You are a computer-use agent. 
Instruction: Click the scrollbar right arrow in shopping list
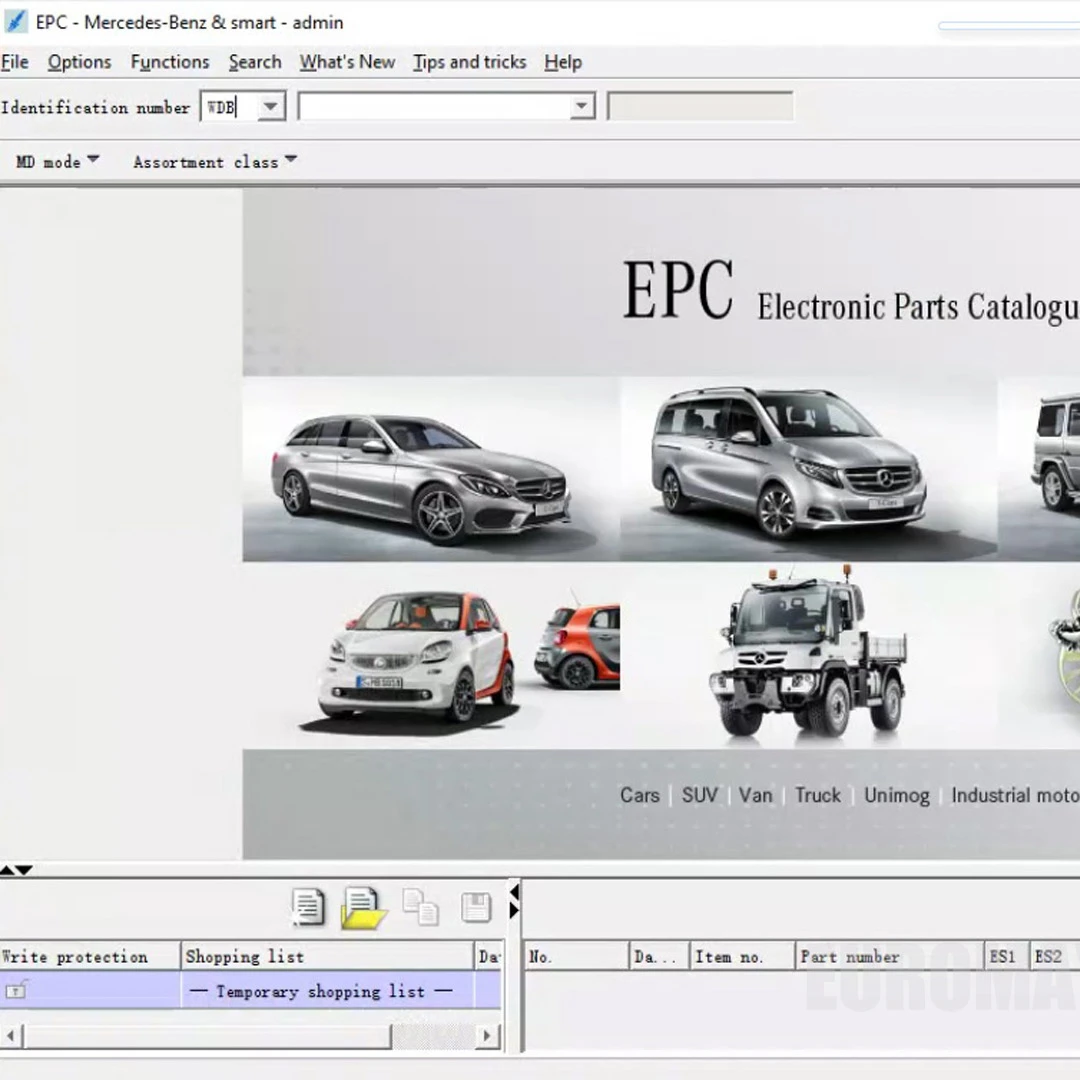[487, 1036]
